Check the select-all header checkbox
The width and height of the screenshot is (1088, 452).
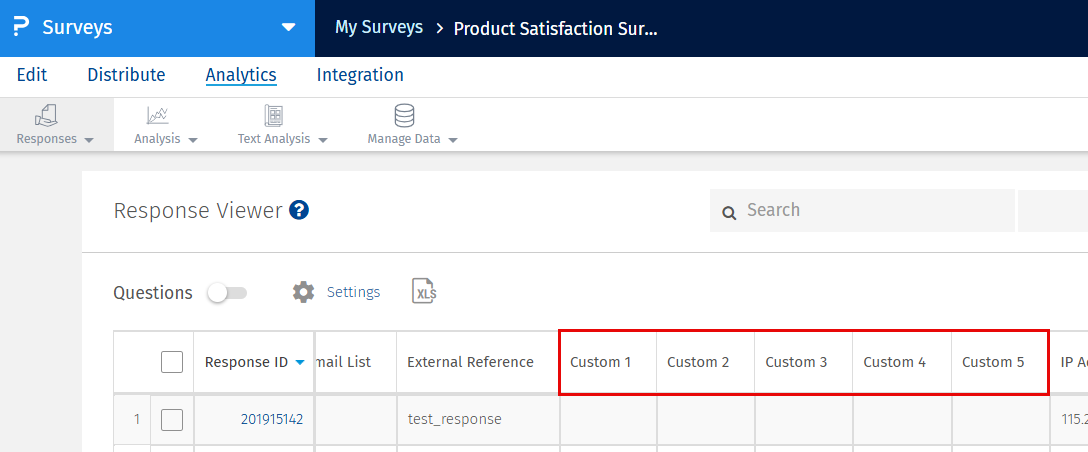172,362
